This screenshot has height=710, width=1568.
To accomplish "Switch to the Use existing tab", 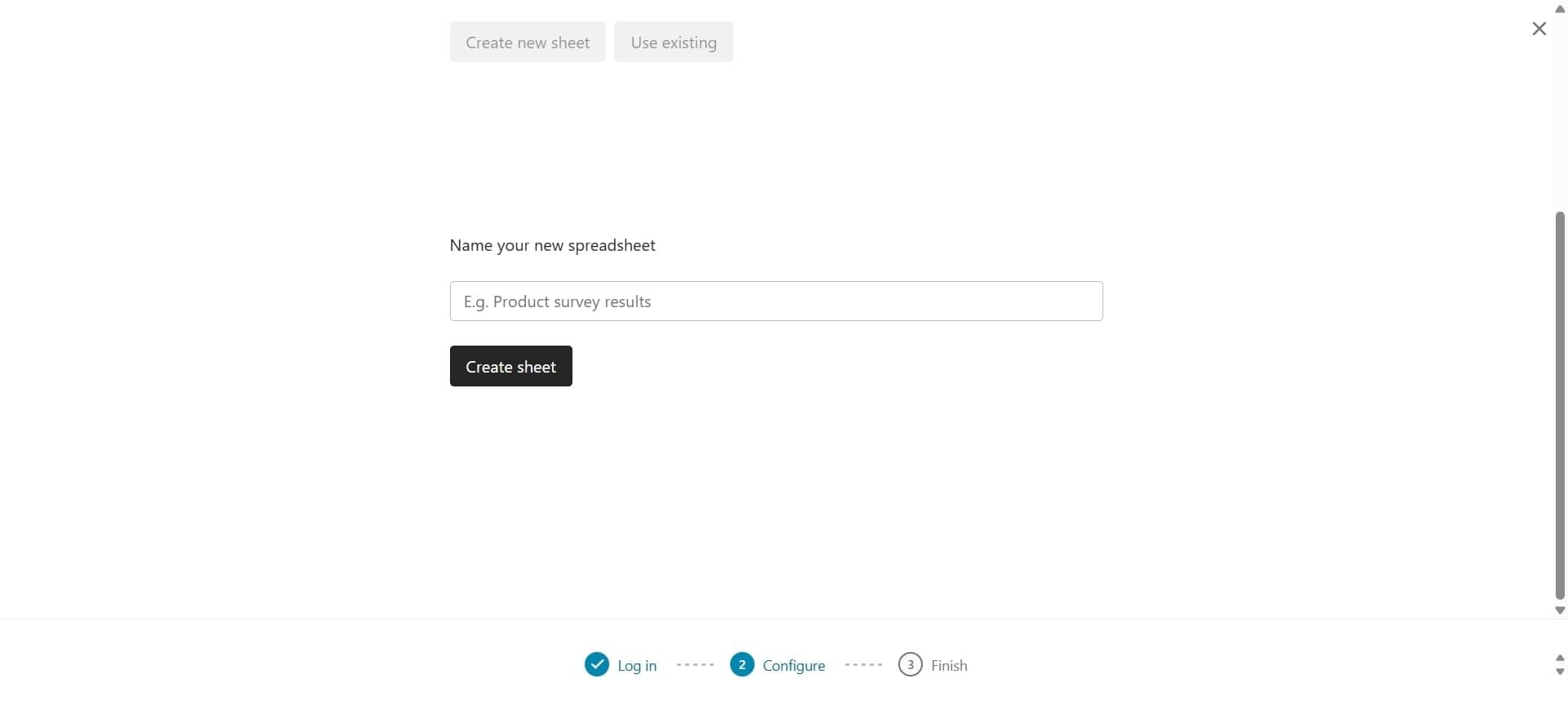I will [673, 42].
